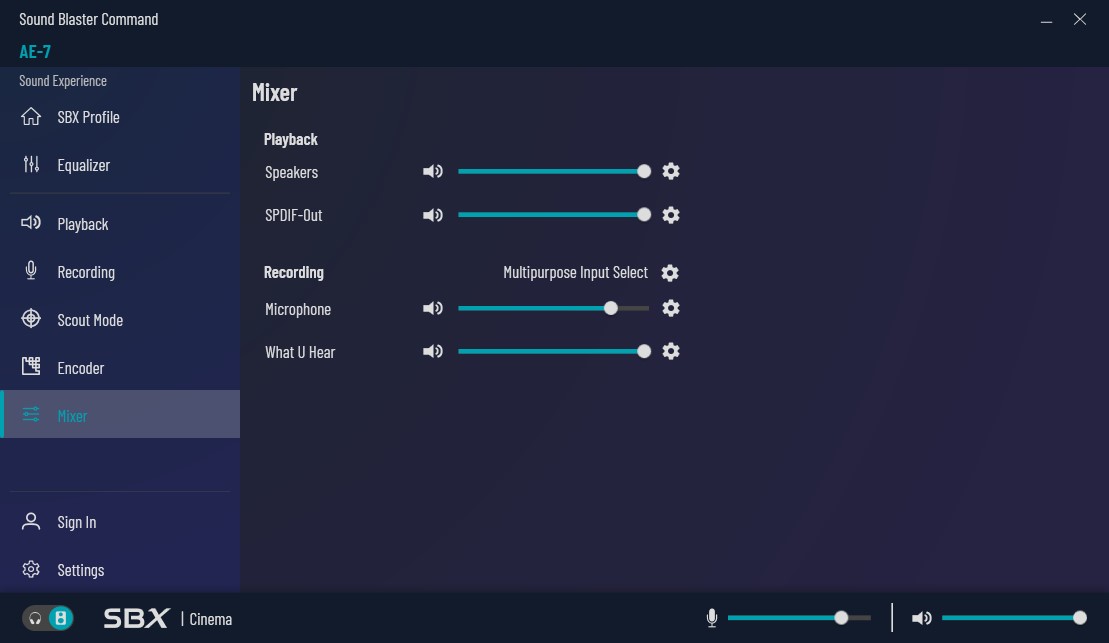
Task: Open Multipurpose Input Select gear
Action: coord(670,272)
